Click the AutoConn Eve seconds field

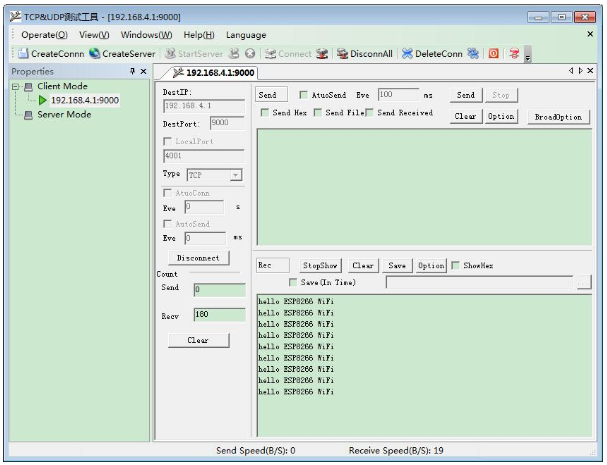point(204,207)
